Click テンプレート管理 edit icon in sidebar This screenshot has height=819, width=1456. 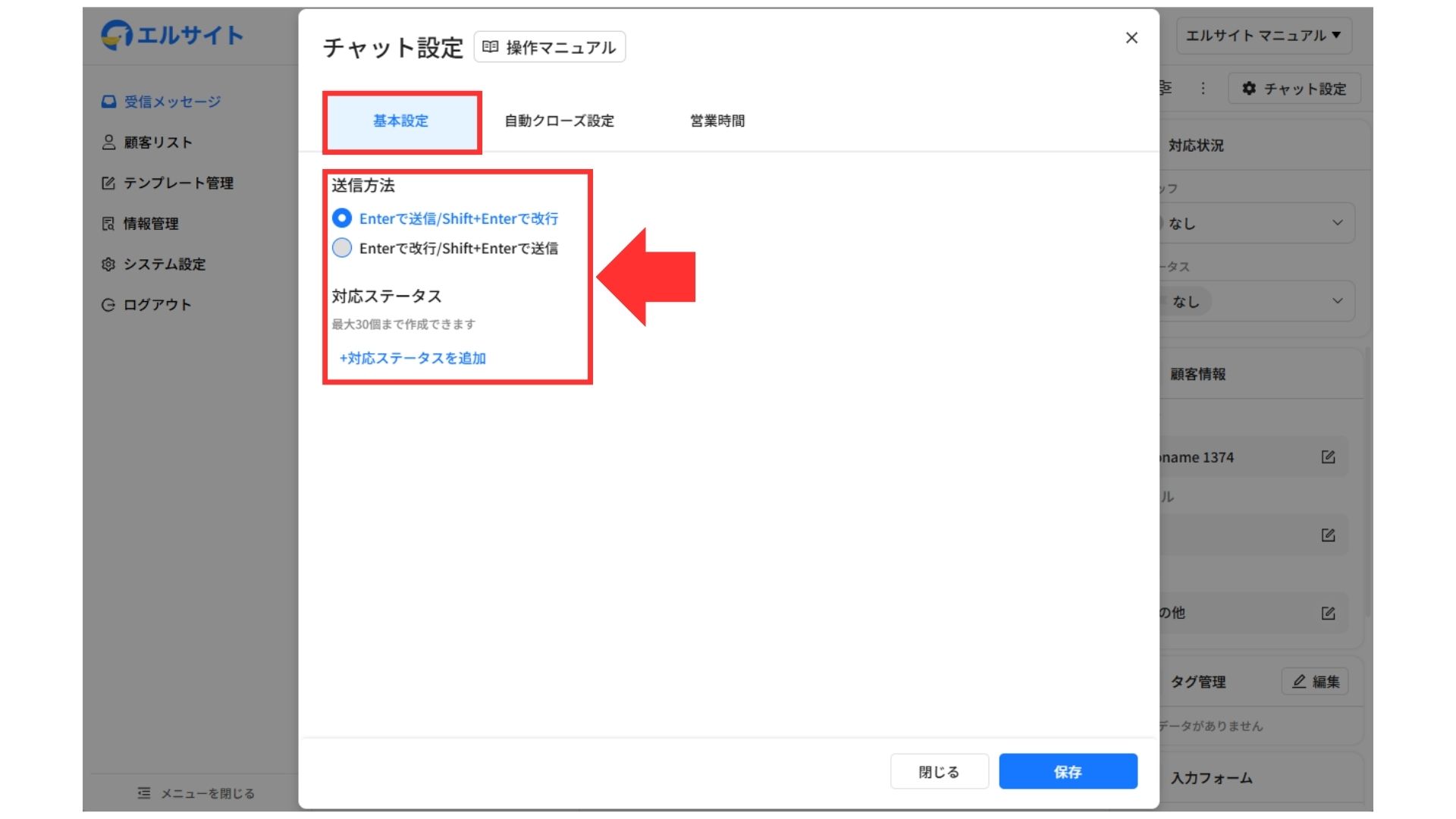(x=108, y=183)
